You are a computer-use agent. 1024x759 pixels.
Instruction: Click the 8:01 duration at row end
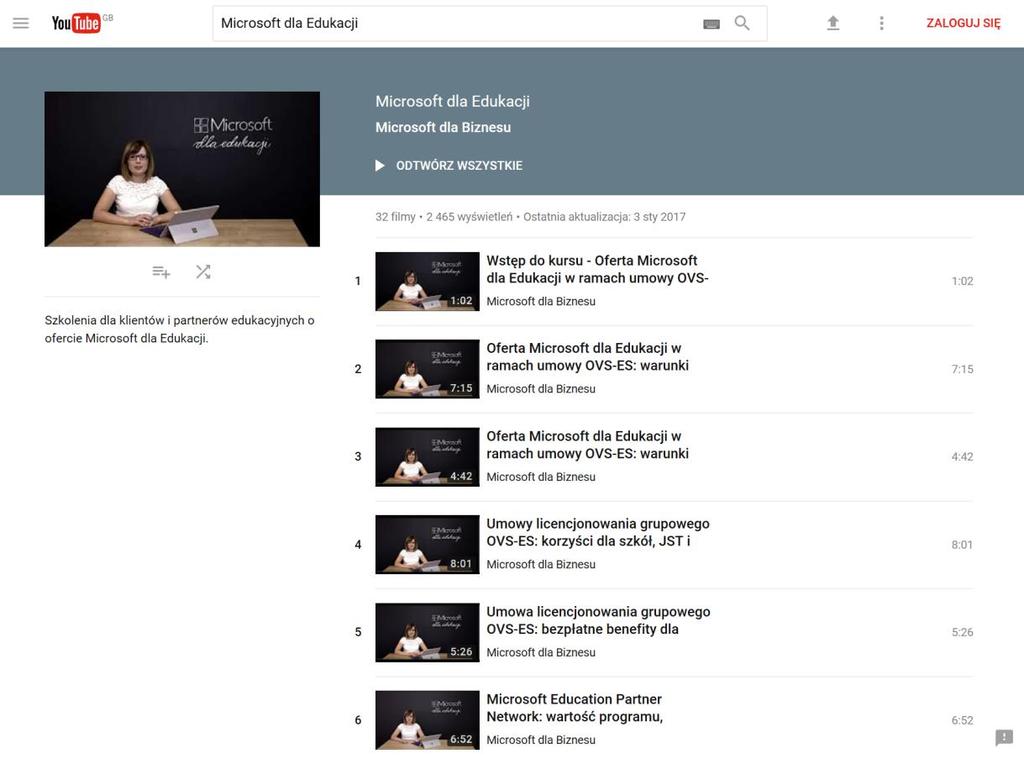tap(962, 545)
